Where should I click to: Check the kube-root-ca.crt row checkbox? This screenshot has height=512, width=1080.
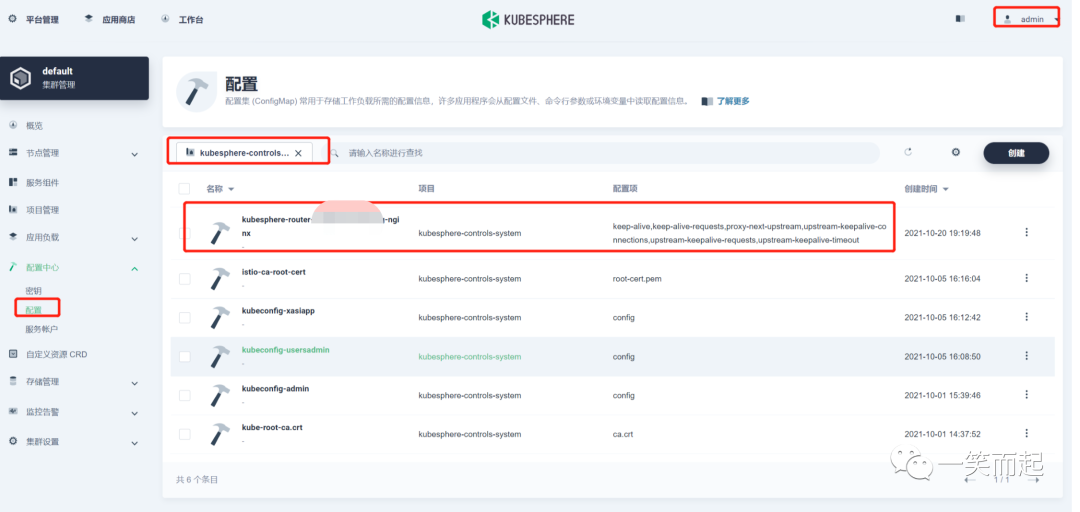185,435
